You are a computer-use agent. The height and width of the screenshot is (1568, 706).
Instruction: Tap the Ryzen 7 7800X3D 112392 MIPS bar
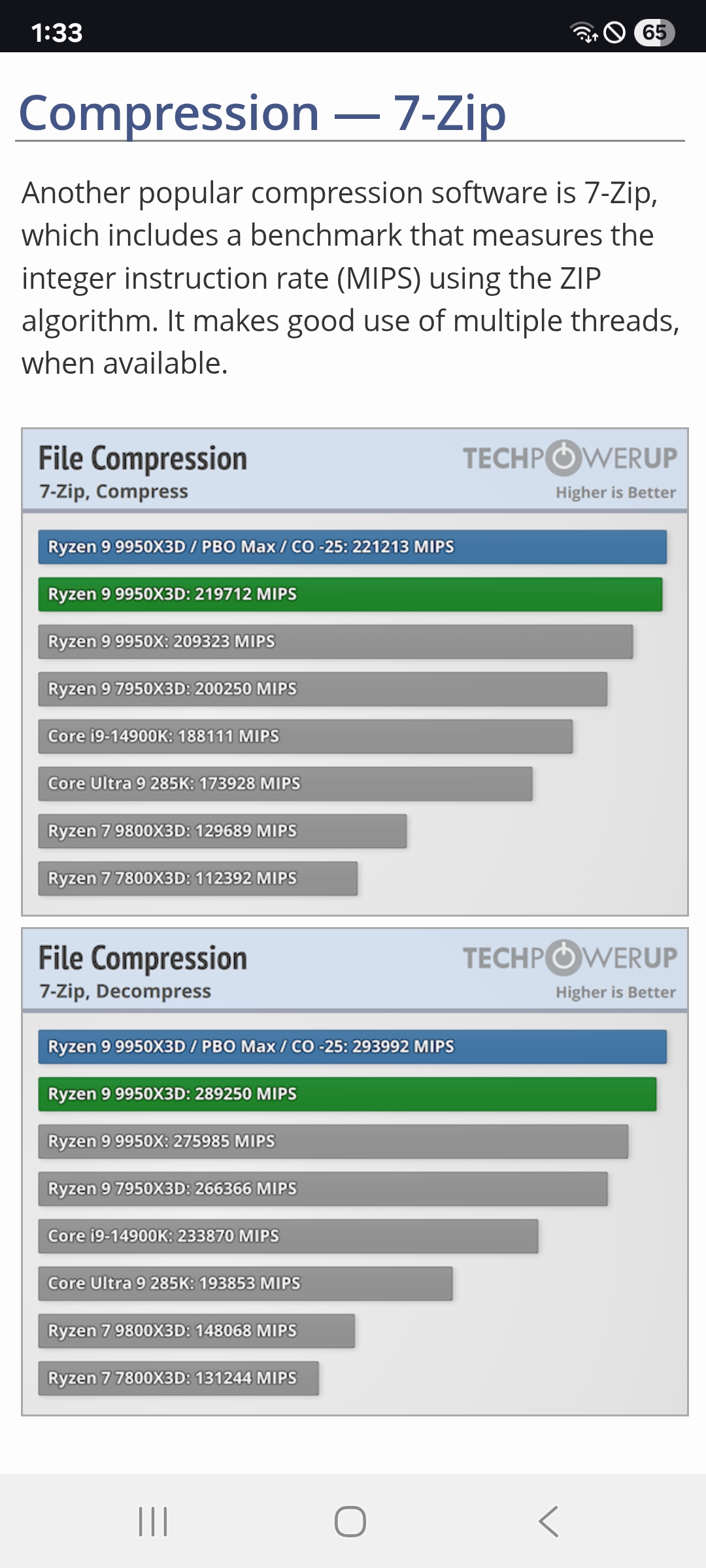point(197,878)
